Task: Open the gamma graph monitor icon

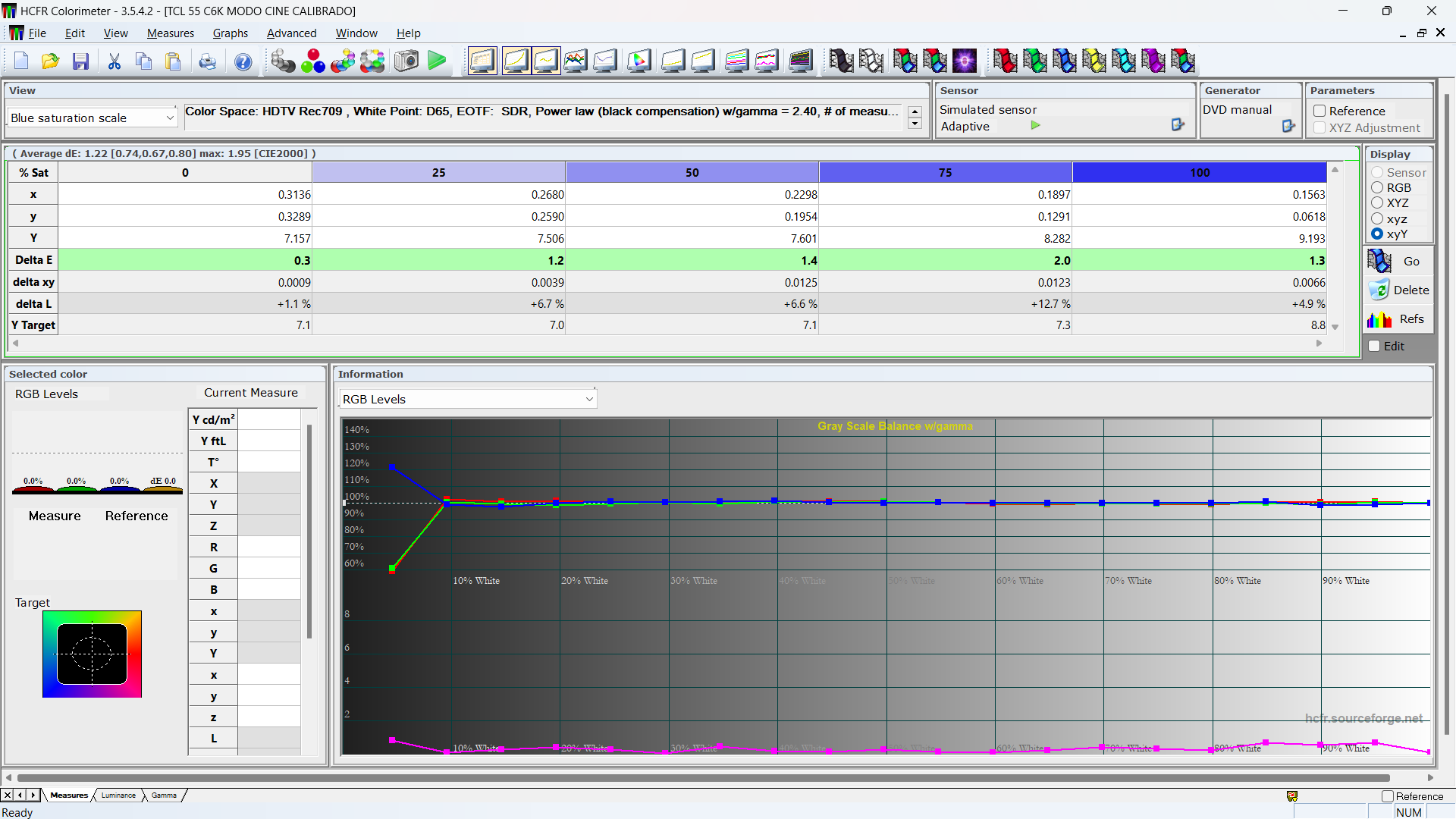Action: tap(546, 61)
